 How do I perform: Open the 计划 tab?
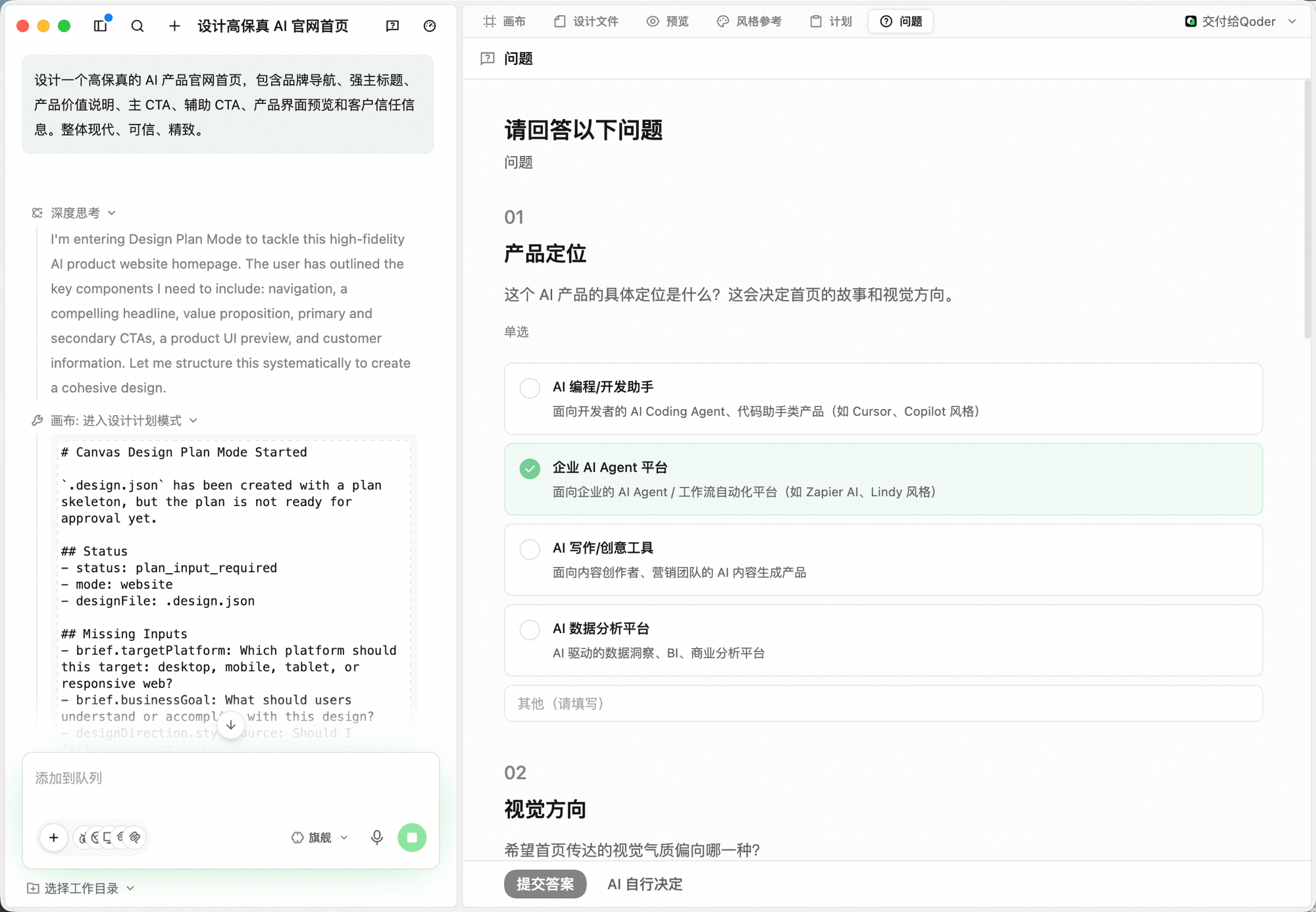[x=831, y=21]
